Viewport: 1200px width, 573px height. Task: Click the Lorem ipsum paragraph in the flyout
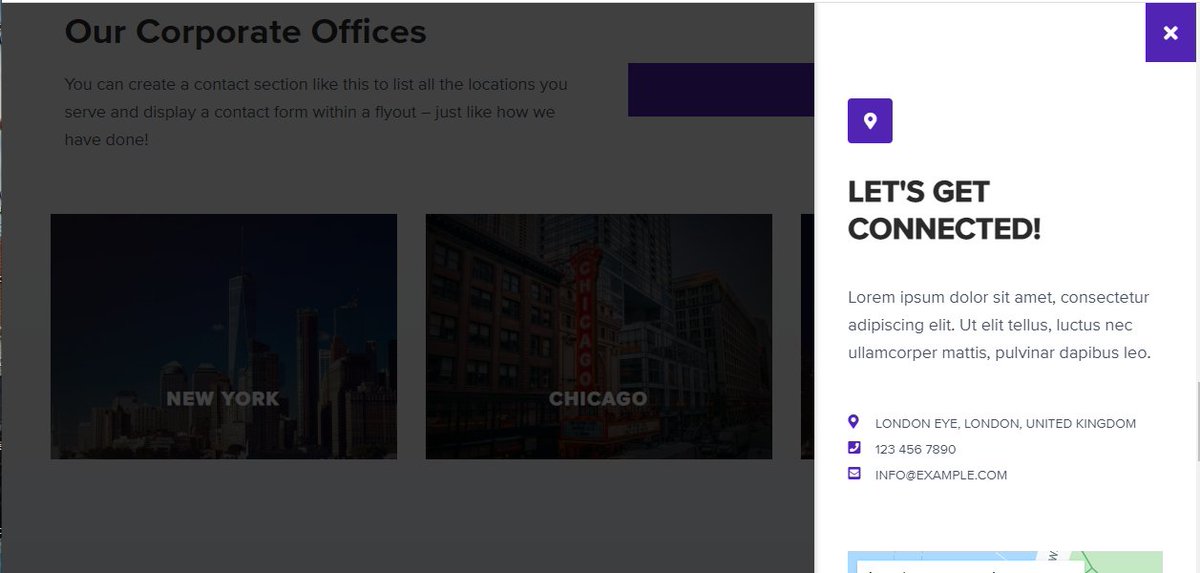coord(999,325)
